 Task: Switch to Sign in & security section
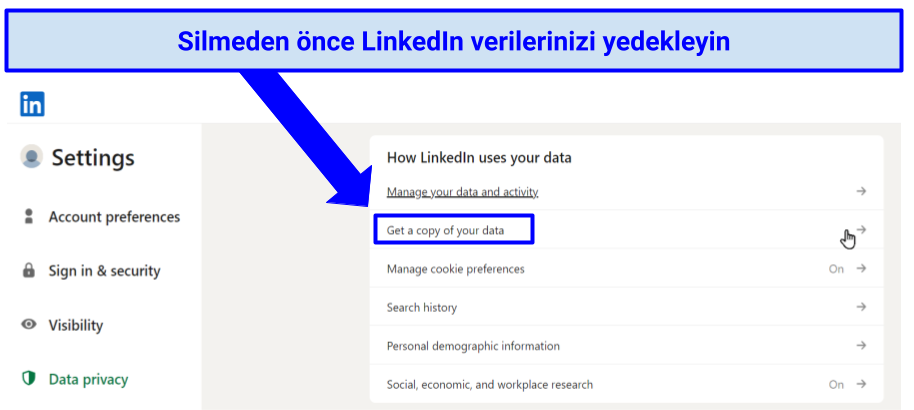pyautogui.click(x=104, y=271)
